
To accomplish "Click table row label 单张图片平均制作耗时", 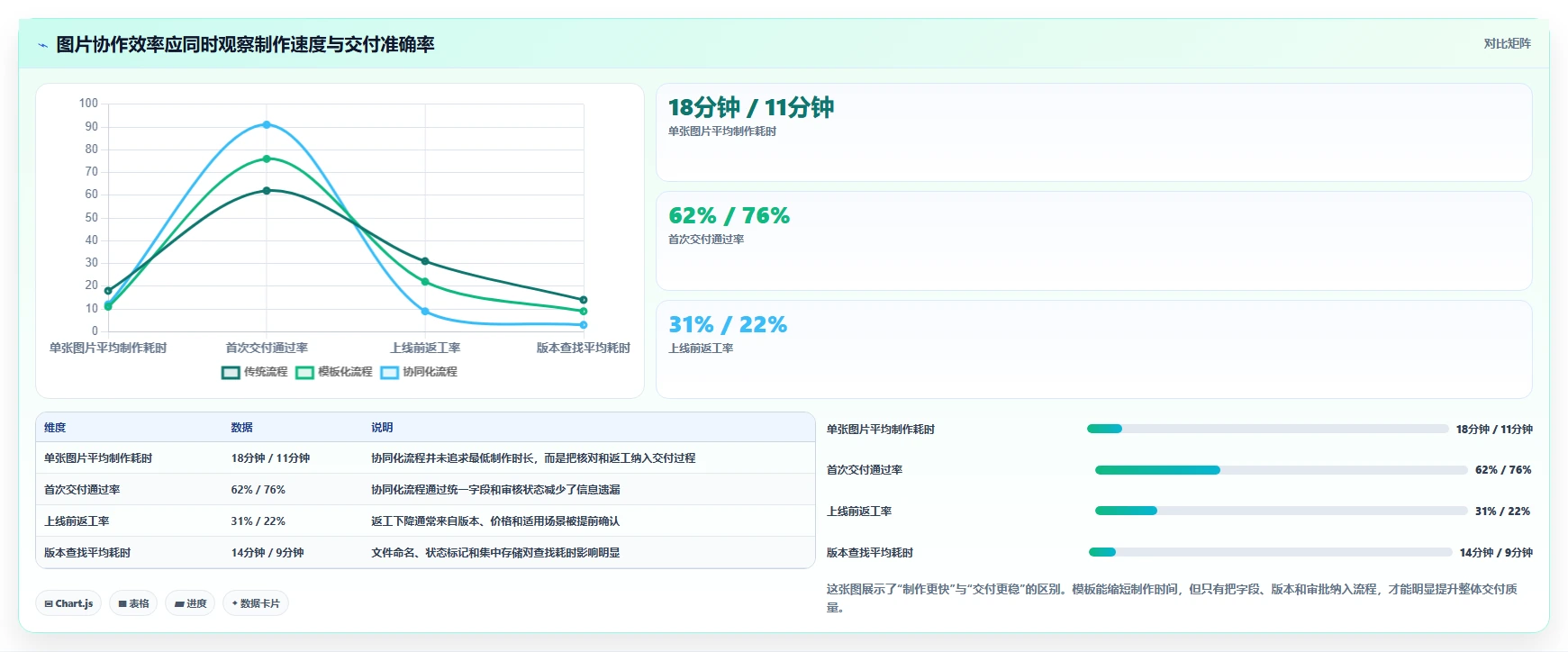I will click(98, 458).
